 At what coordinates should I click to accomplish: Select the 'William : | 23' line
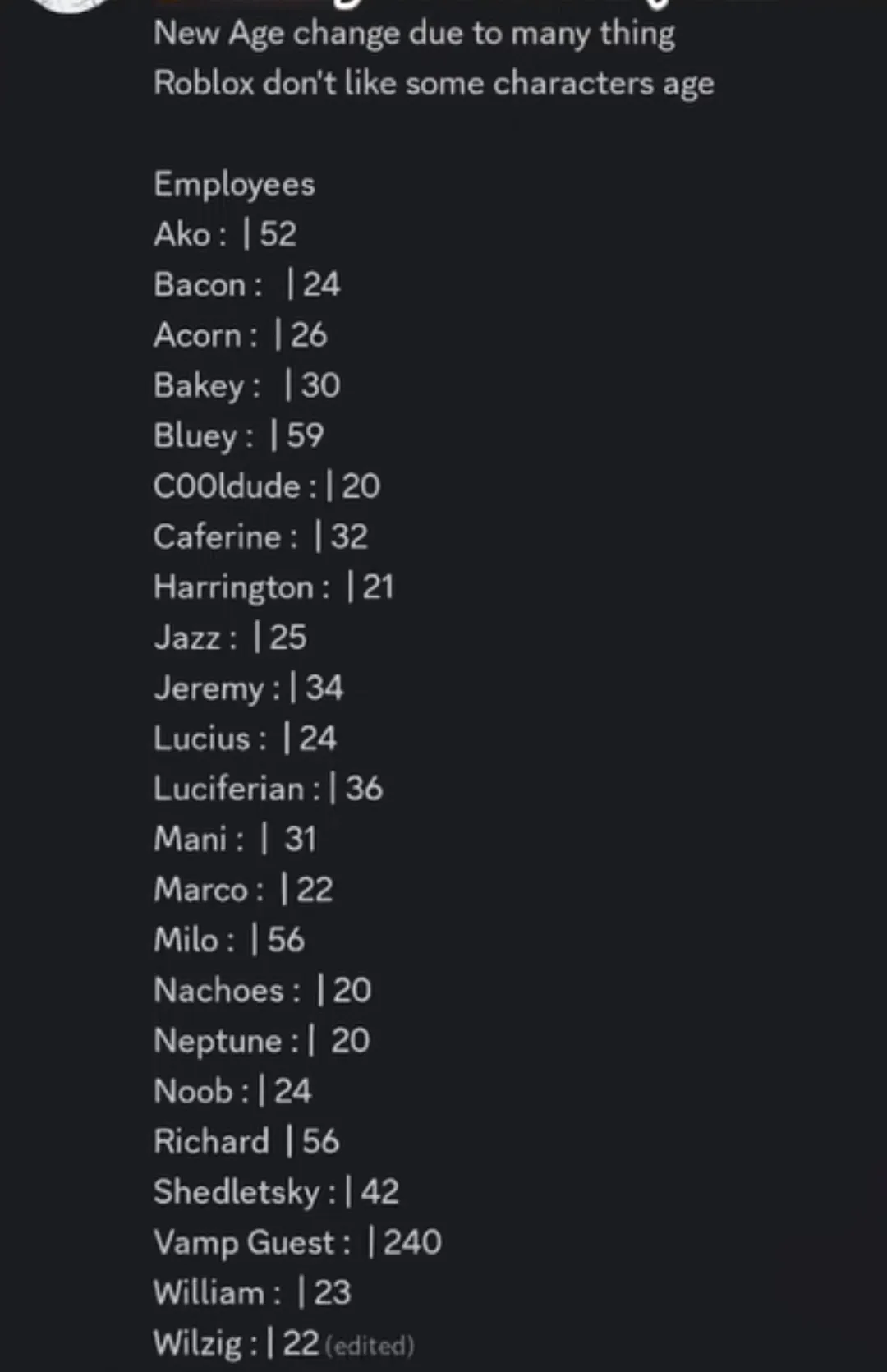252,1293
